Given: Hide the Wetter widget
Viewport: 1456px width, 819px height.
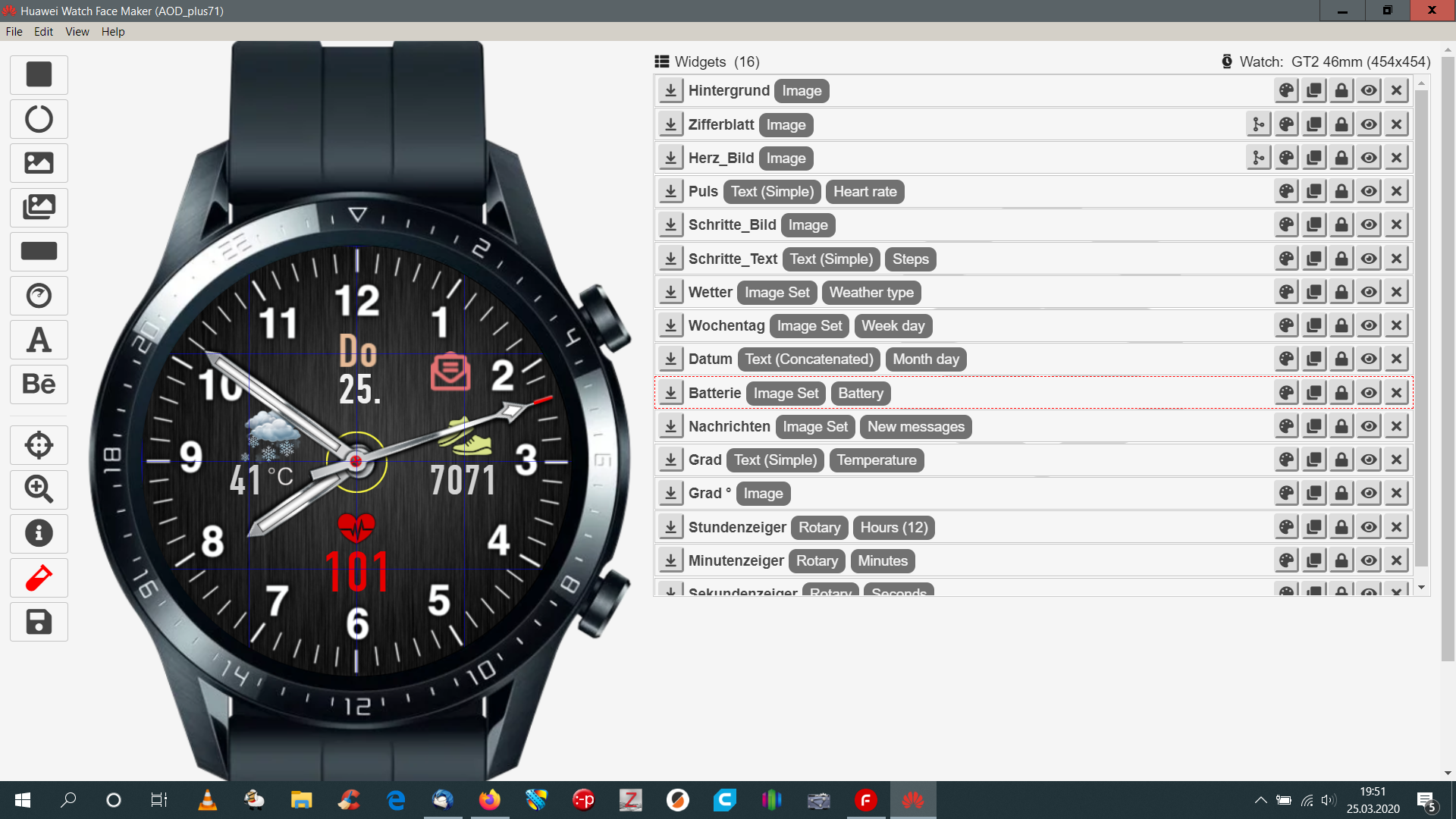Looking at the screenshot, I should click(1369, 292).
